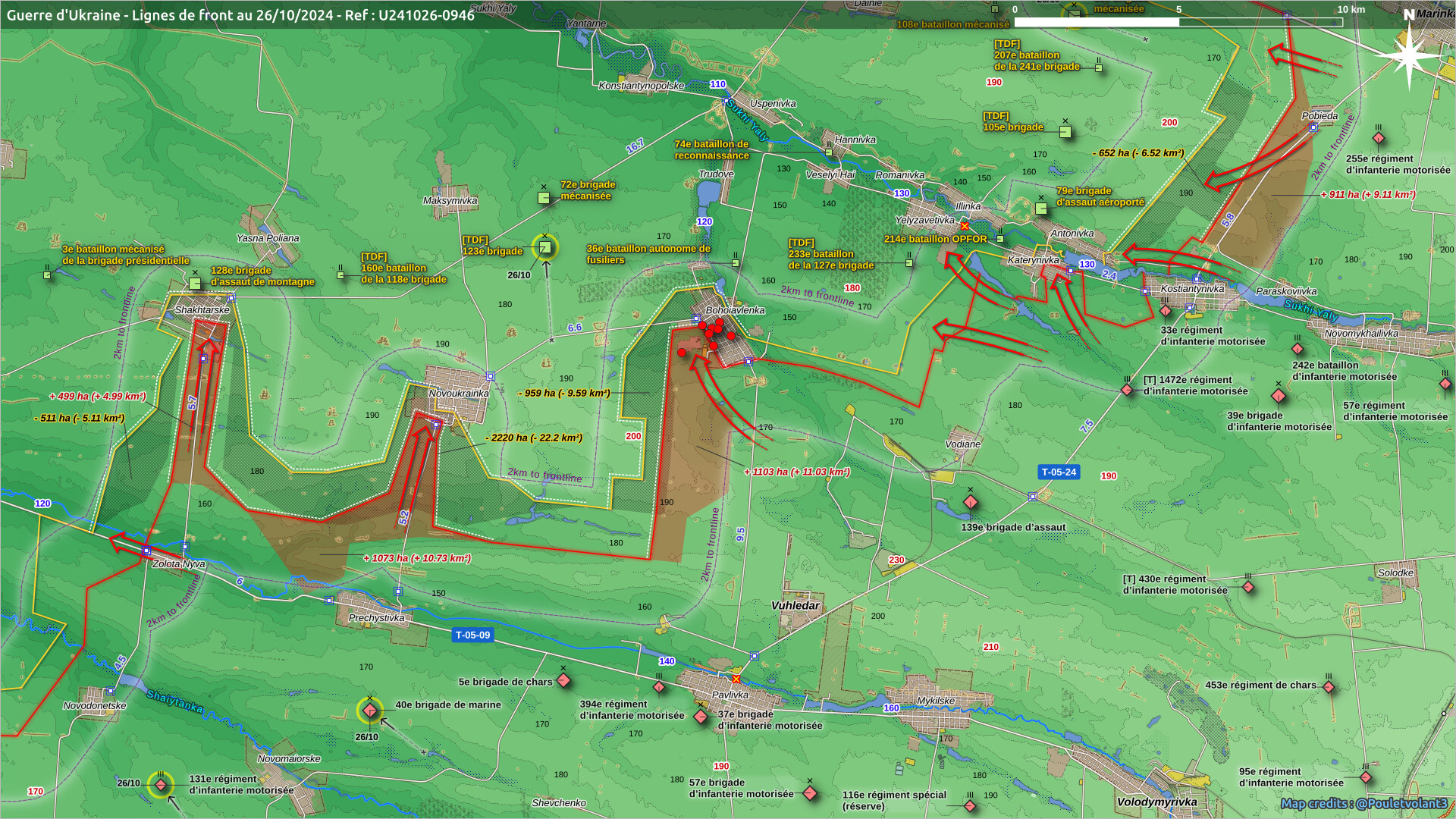Click the 79e brigade d'assaut aéroporté icon
Viewport: 1456px width, 819px height.
[x=1041, y=208]
